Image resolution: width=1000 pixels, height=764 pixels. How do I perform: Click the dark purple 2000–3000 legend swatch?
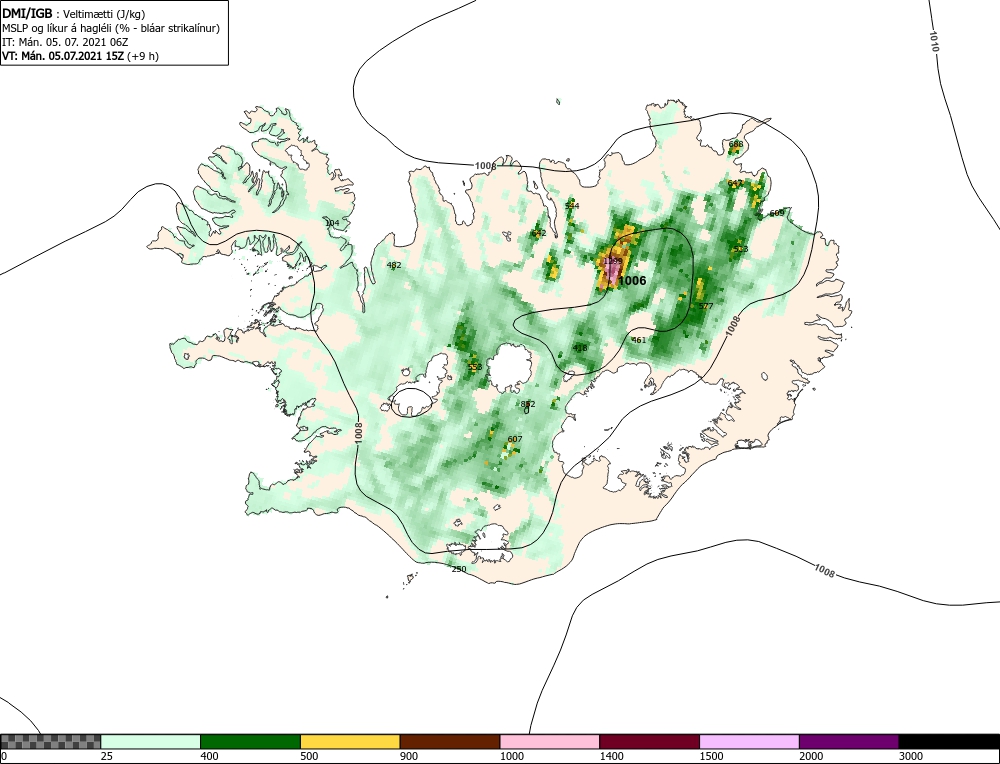(849, 741)
